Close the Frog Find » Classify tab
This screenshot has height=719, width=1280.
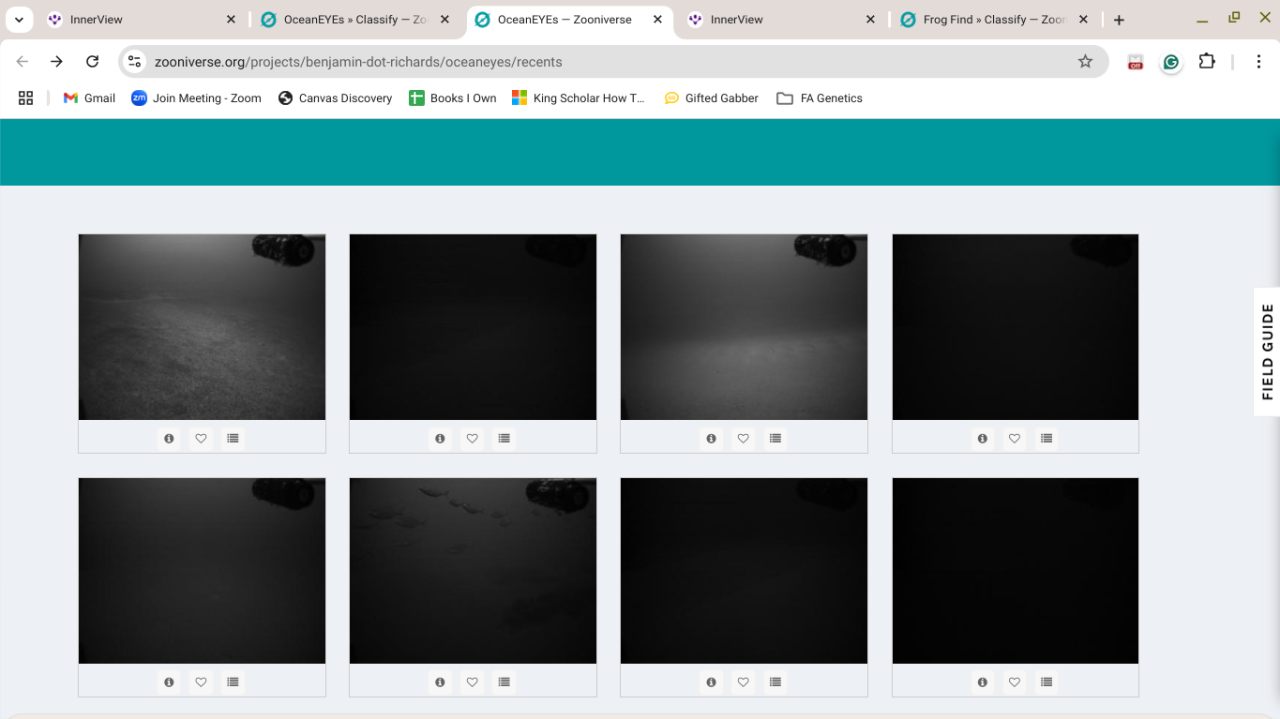(1084, 20)
